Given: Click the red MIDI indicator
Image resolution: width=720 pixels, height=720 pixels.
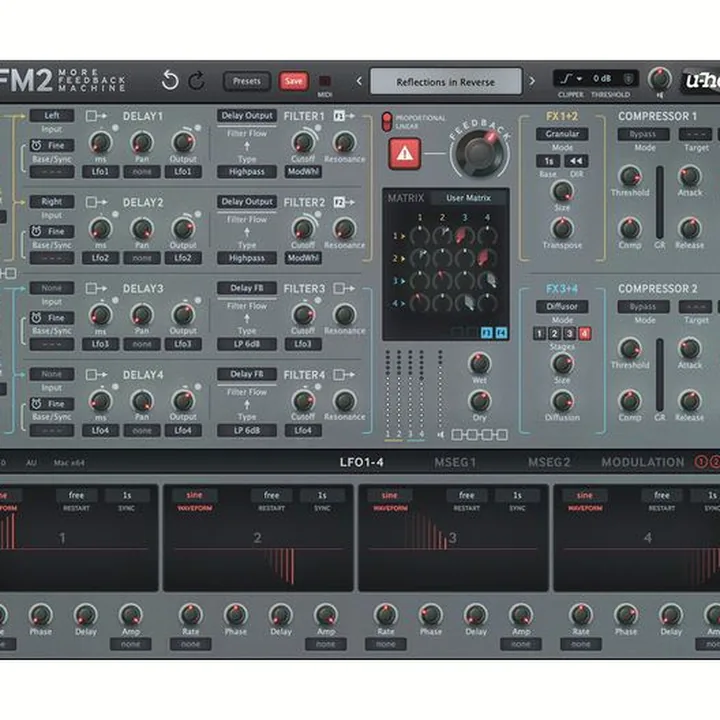Looking at the screenshot, I should pyautogui.click(x=325, y=81).
